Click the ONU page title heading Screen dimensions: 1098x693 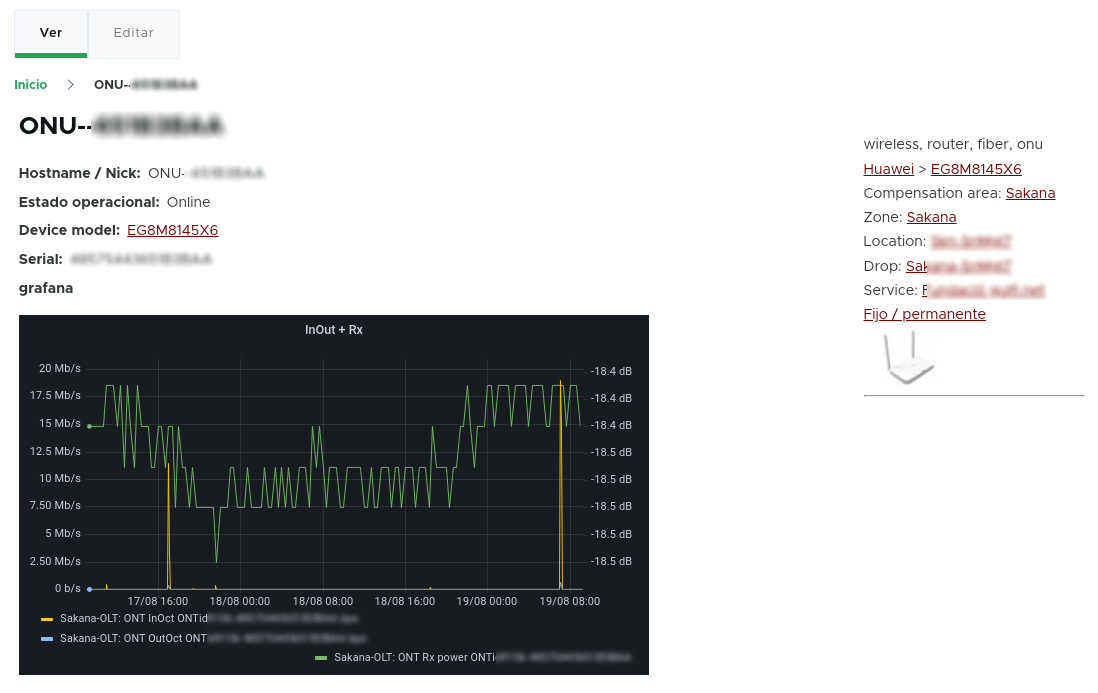pos(120,126)
